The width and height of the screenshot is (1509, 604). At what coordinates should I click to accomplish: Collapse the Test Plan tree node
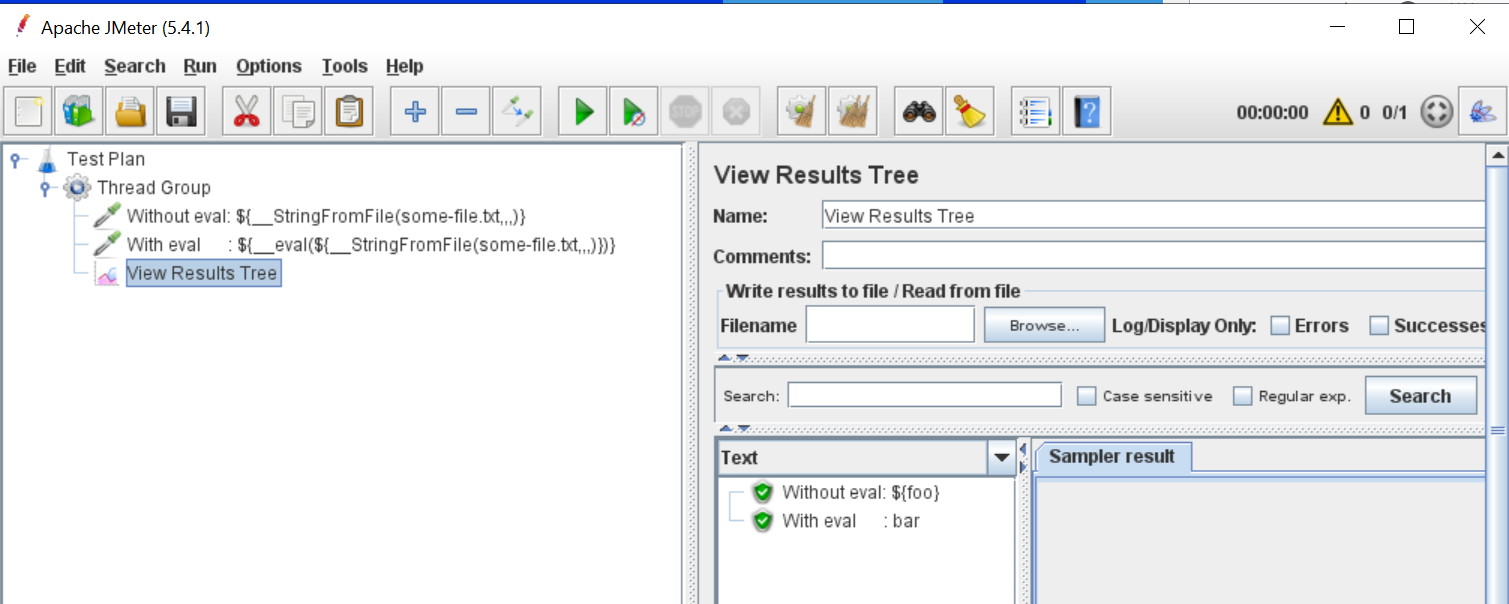[16, 159]
